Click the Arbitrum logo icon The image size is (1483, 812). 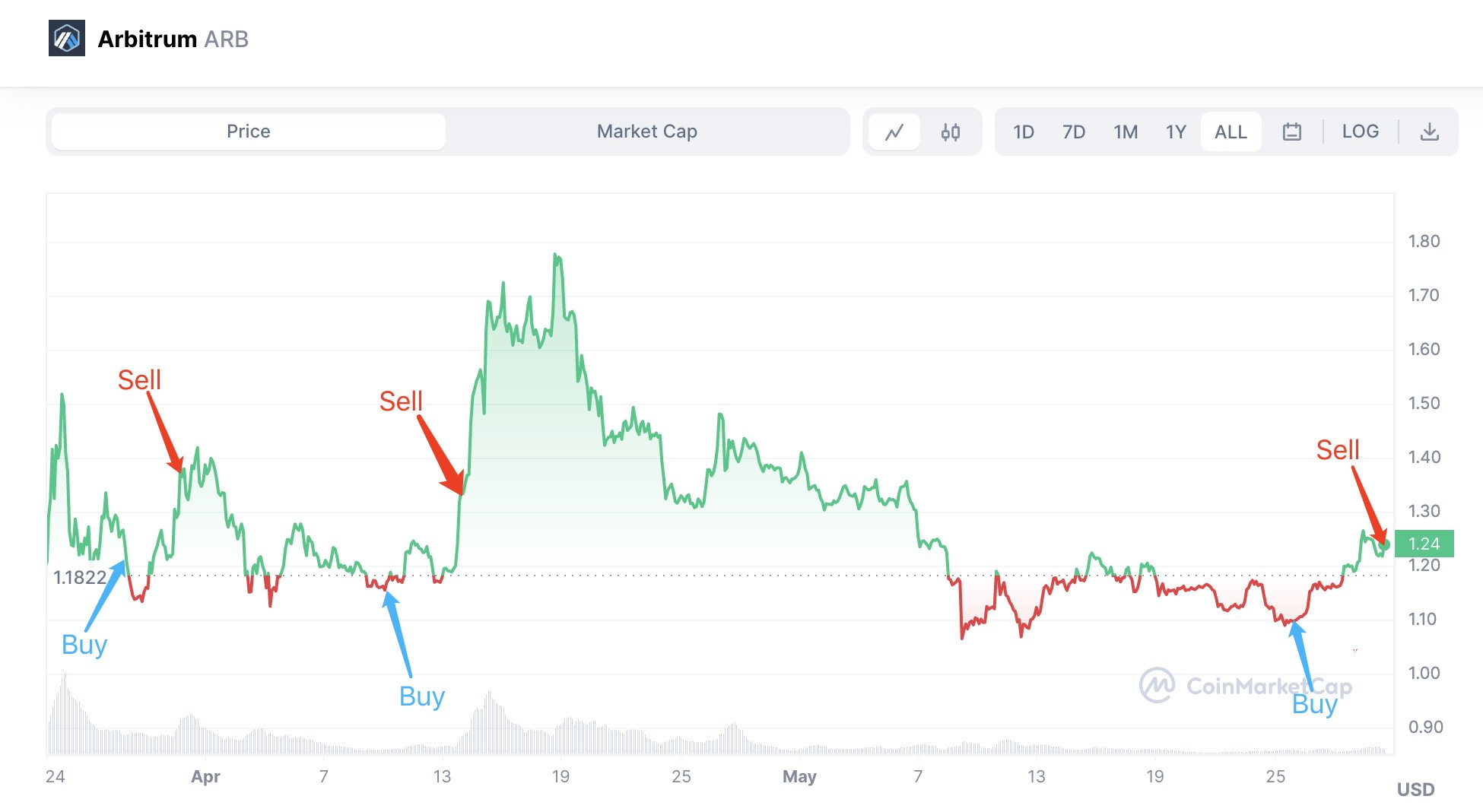tap(67, 38)
